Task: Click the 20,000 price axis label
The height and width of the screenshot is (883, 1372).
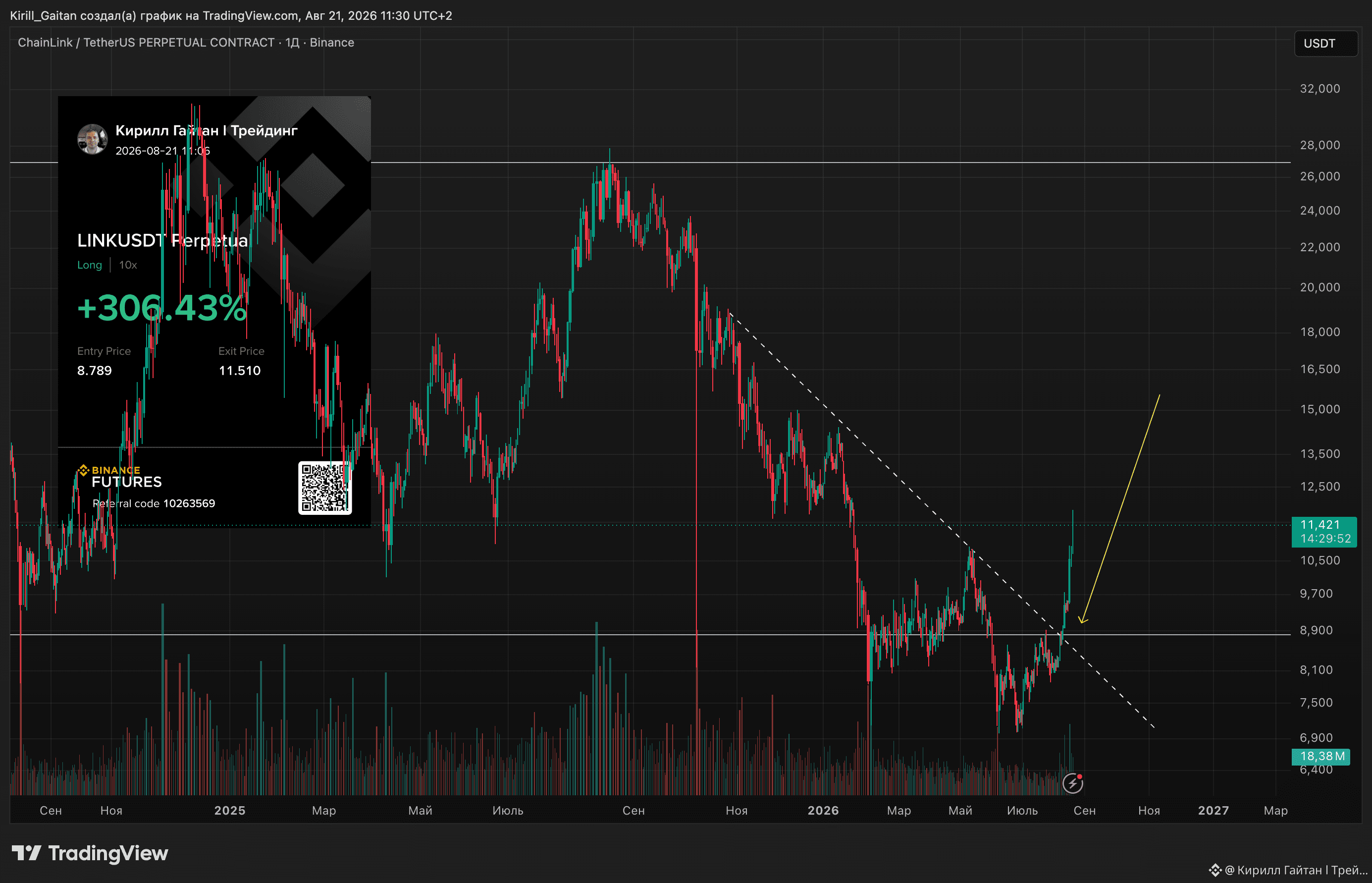Action: click(1320, 287)
